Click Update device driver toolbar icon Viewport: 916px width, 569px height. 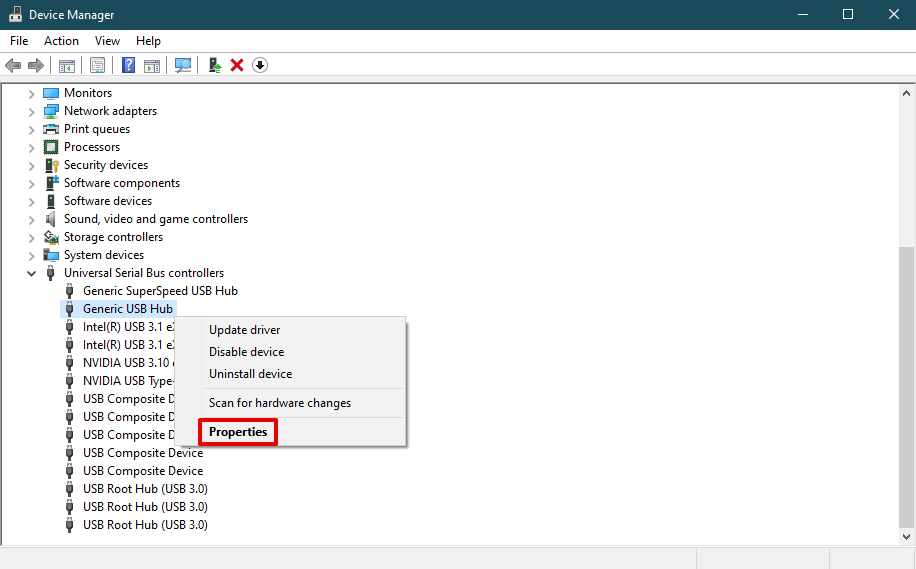click(x=214, y=65)
